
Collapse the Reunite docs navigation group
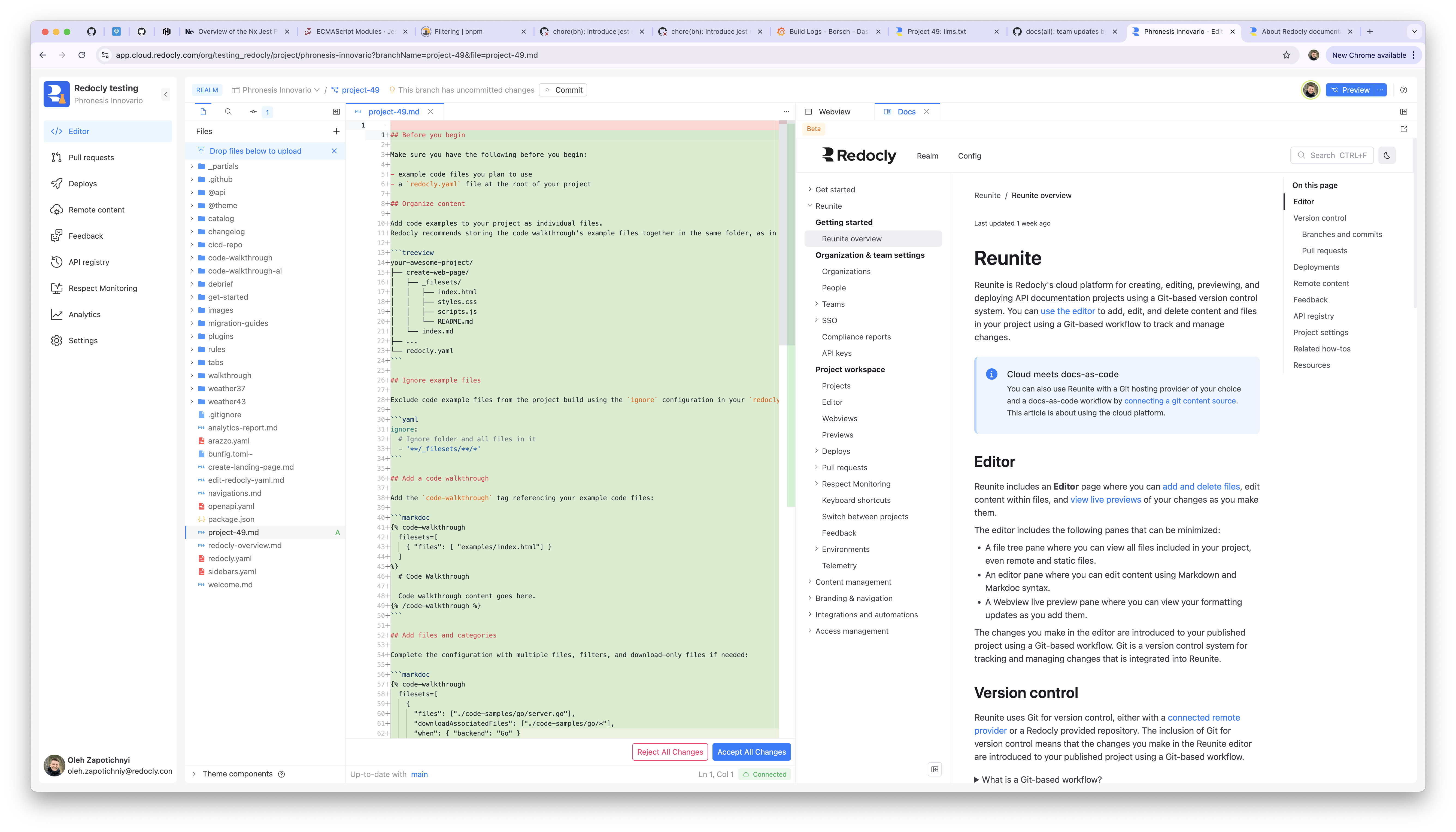(x=810, y=206)
